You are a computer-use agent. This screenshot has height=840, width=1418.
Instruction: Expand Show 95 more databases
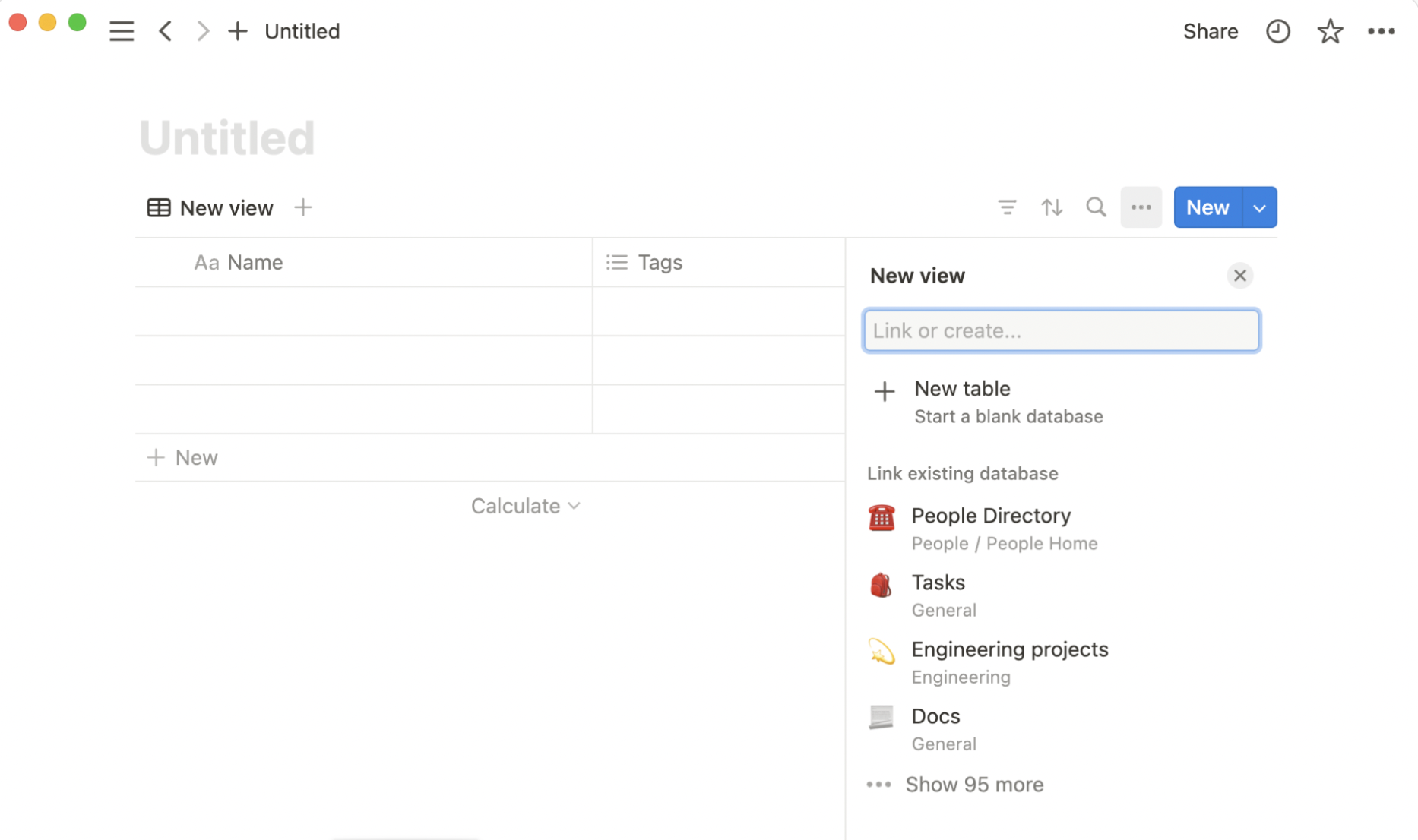click(x=975, y=784)
